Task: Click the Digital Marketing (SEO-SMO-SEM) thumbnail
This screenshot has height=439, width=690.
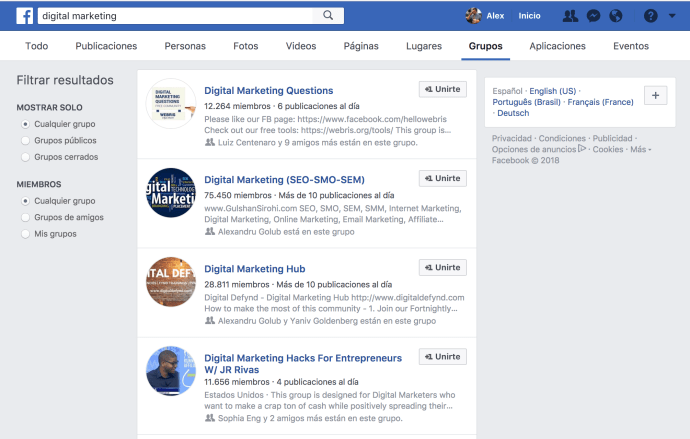Action: [x=171, y=193]
